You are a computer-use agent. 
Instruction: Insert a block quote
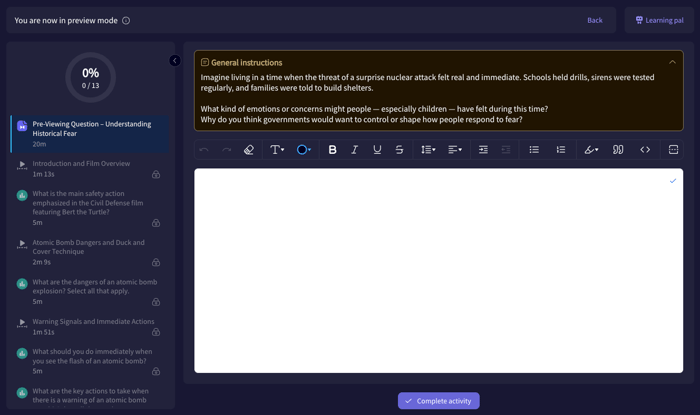pos(618,150)
